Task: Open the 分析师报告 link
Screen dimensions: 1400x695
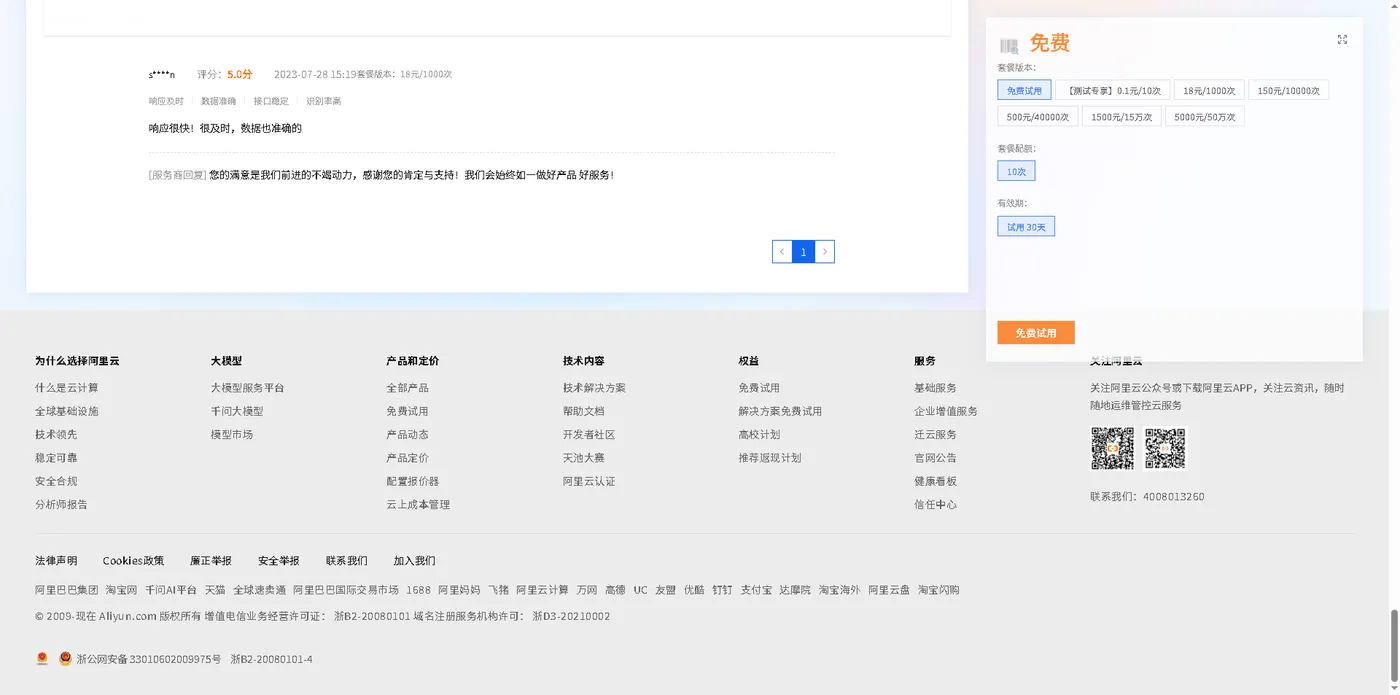Action: coord(61,505)
